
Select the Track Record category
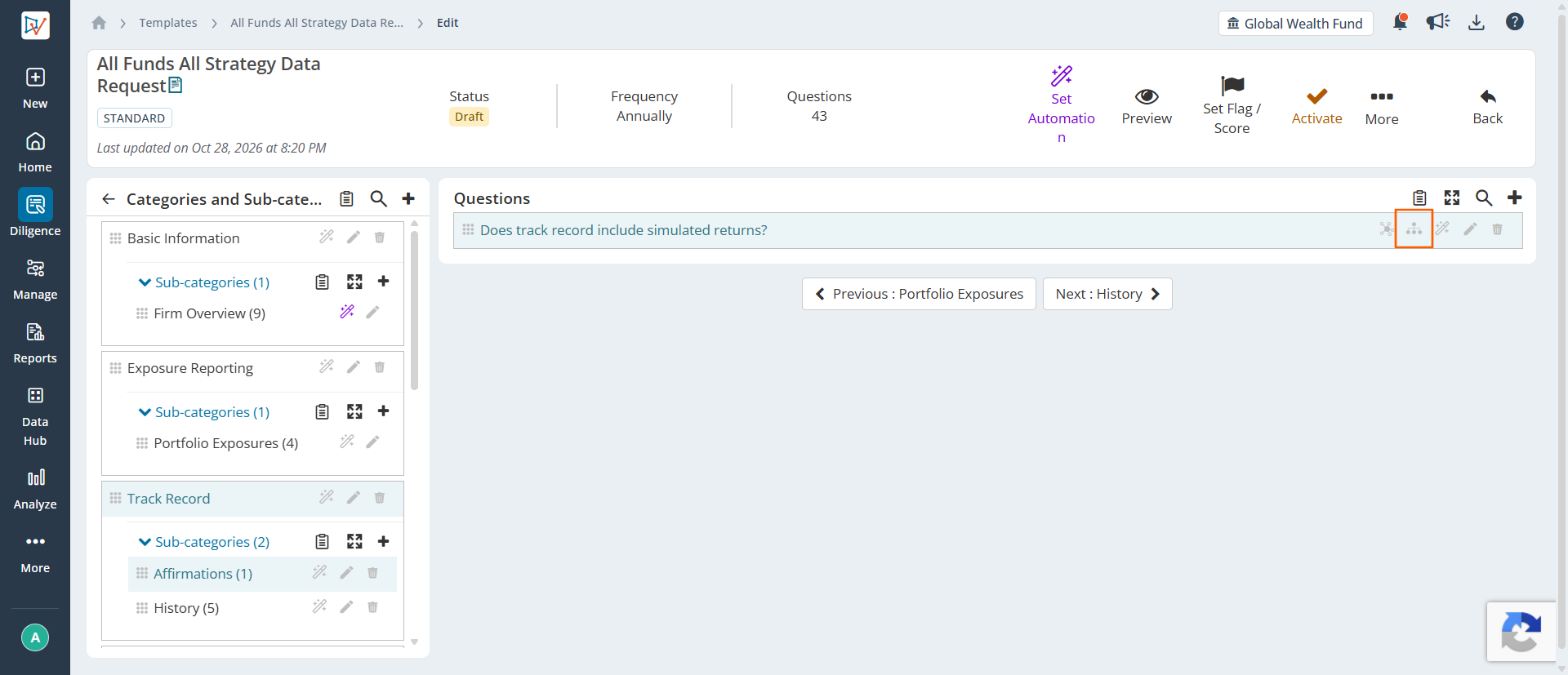pyautogui.click(x=168, y=499)
